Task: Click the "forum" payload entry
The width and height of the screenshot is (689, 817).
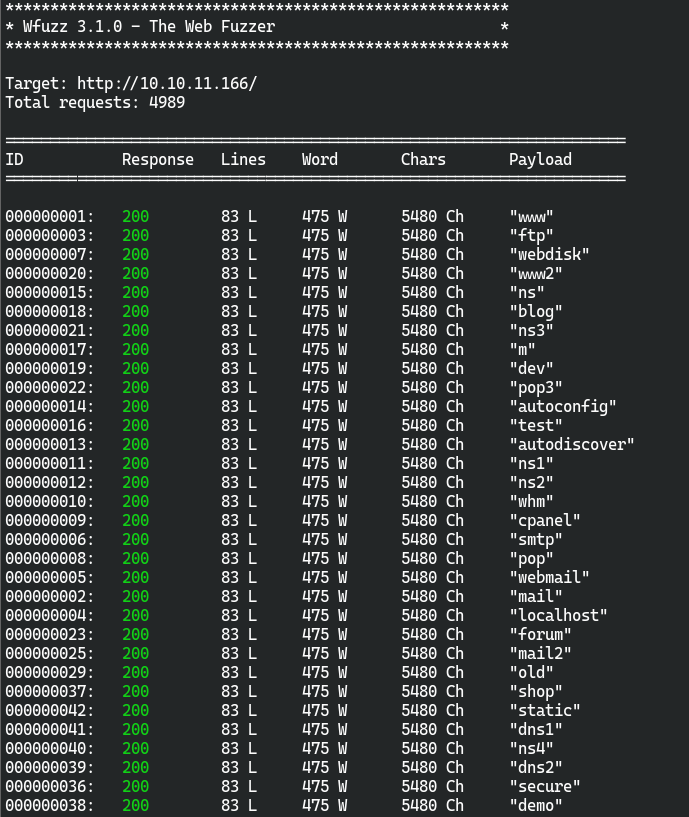Action: pyautogui.click(x=540, y=634)
